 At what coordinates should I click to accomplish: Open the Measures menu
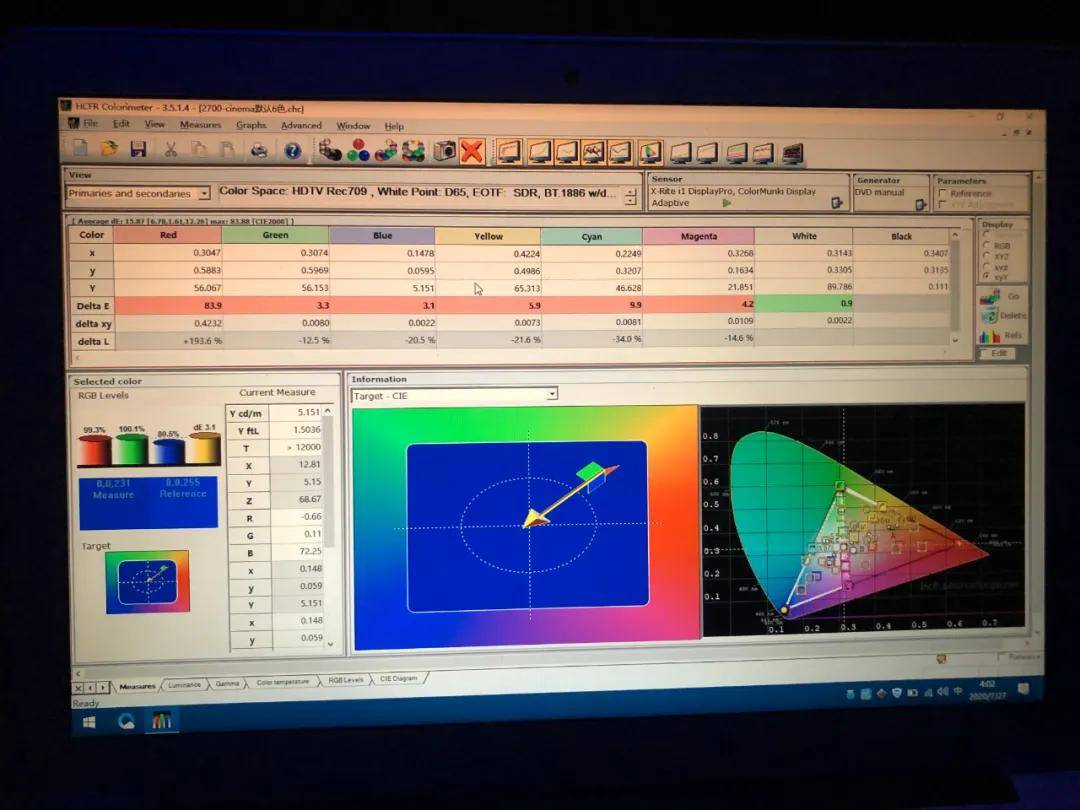pos(200,125)
